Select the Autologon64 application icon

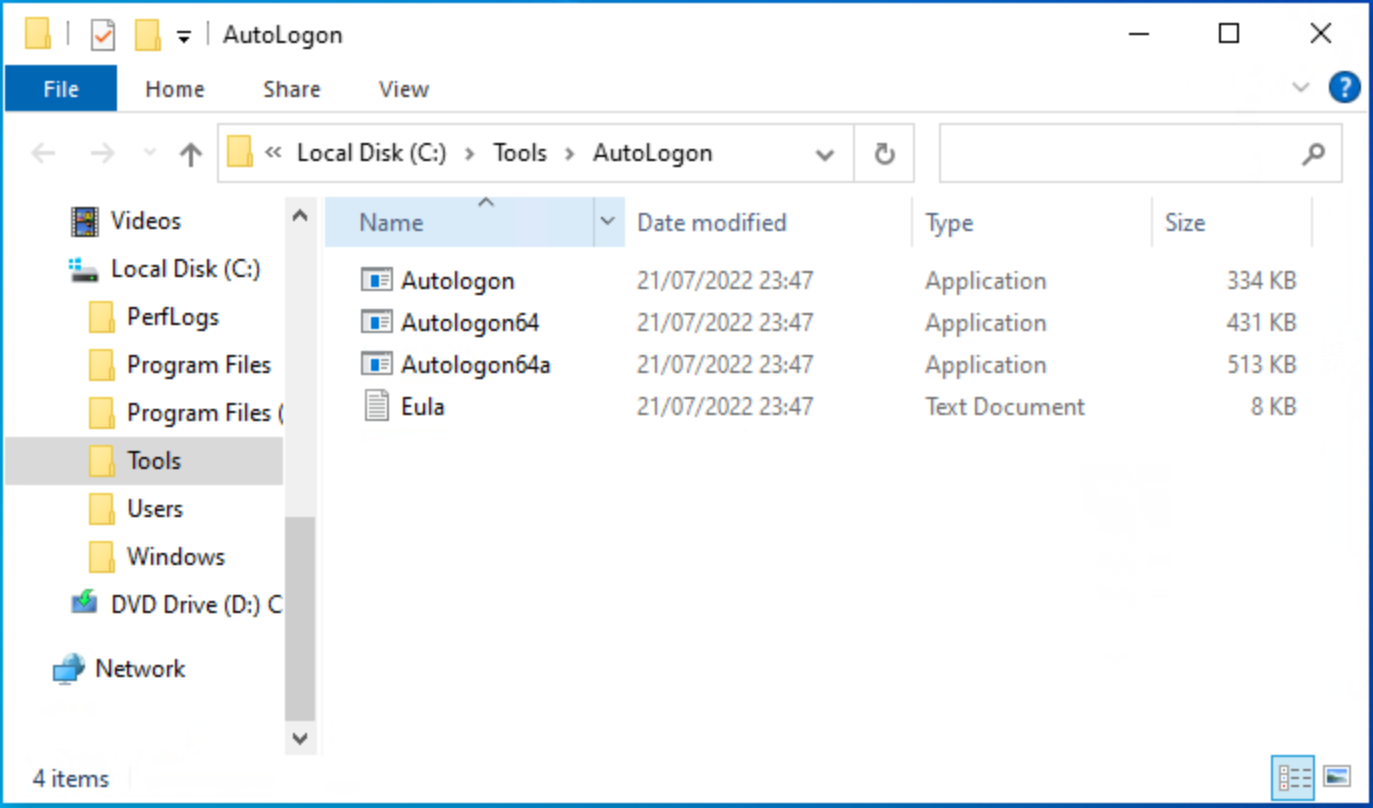[376, 323]
